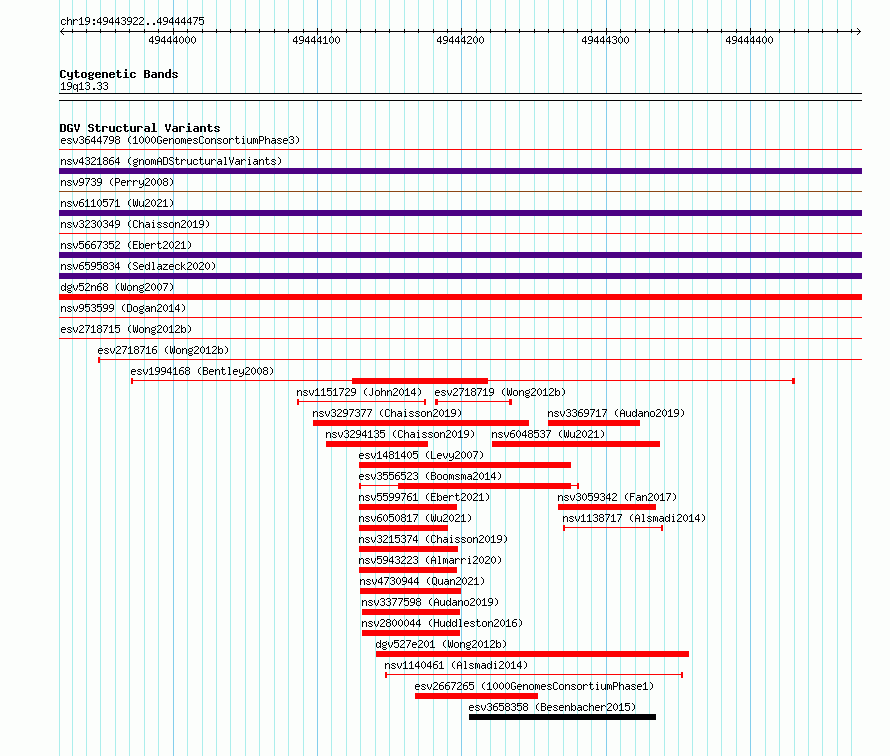Screen dimensions: 890x756
Task: Click the red nsv3369717 Audano2019 bar
Action: (594, 423)
